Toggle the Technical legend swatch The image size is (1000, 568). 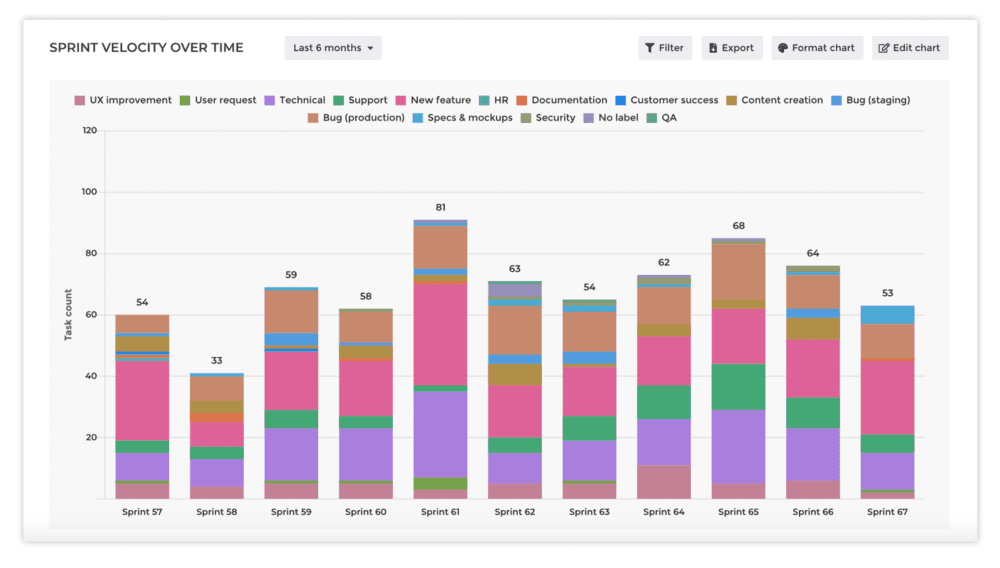[270, 100]
